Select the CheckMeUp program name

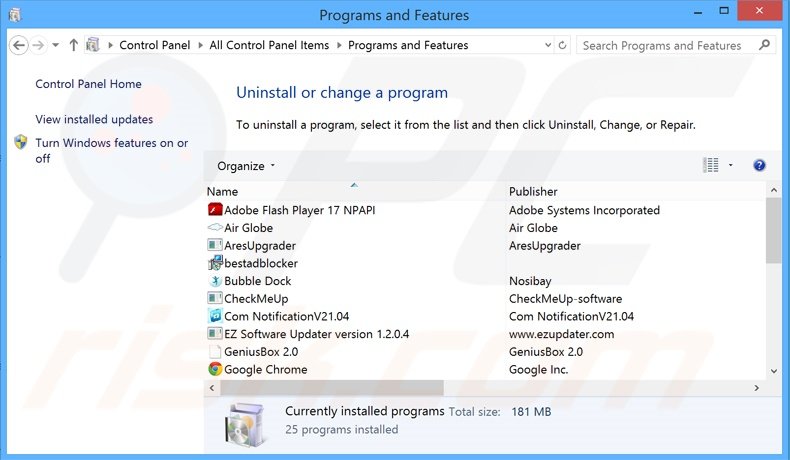(256, 298)
